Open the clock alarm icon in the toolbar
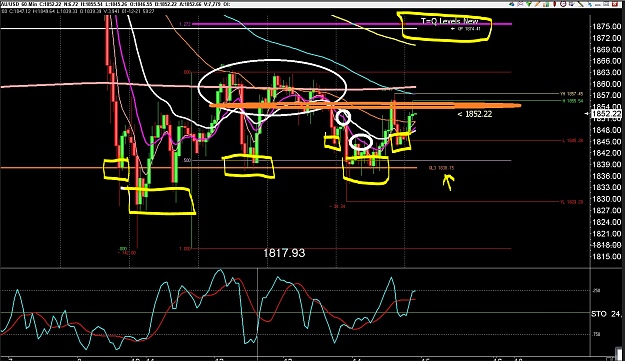The image size is (625, 361). coord(563,4)
